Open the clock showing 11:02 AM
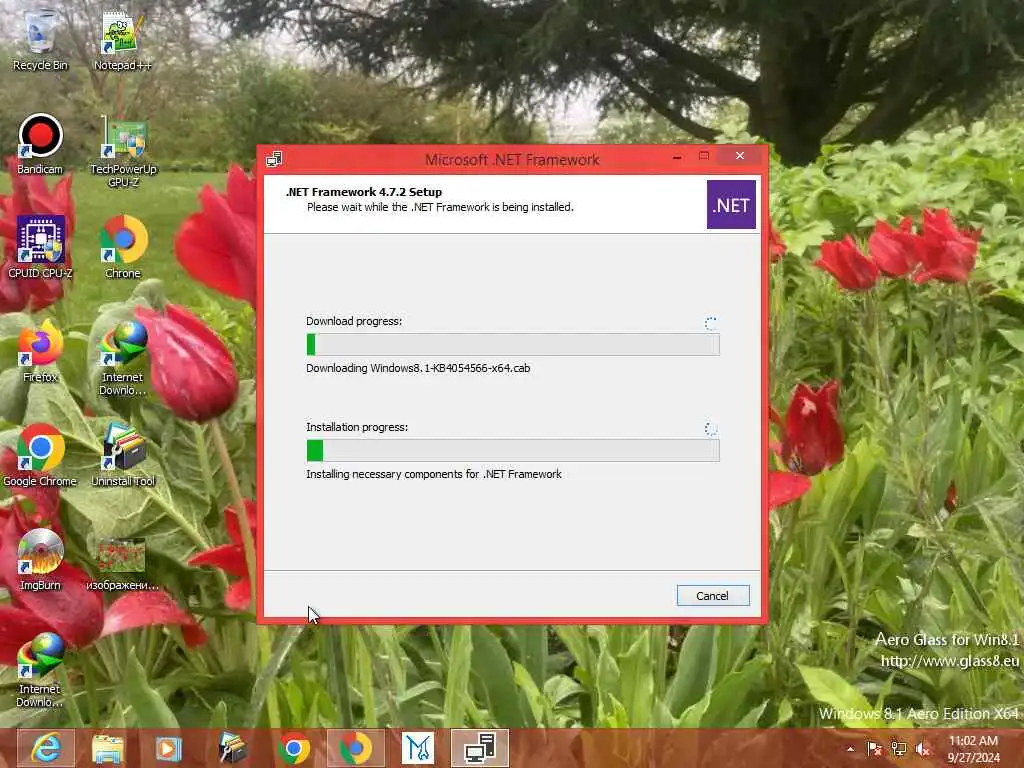The image size is (1024, 768). click(x=973, y=749)
